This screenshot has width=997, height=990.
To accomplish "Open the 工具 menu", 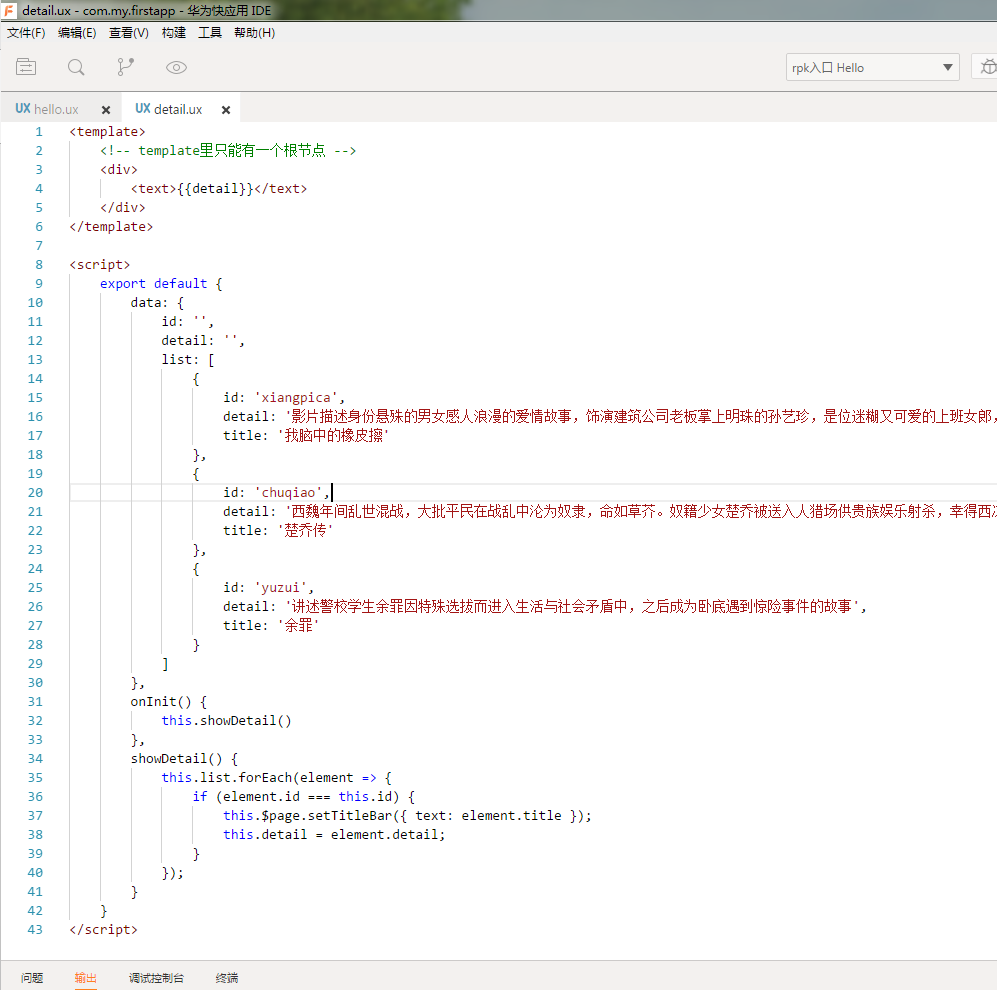I will click(210, 33).
